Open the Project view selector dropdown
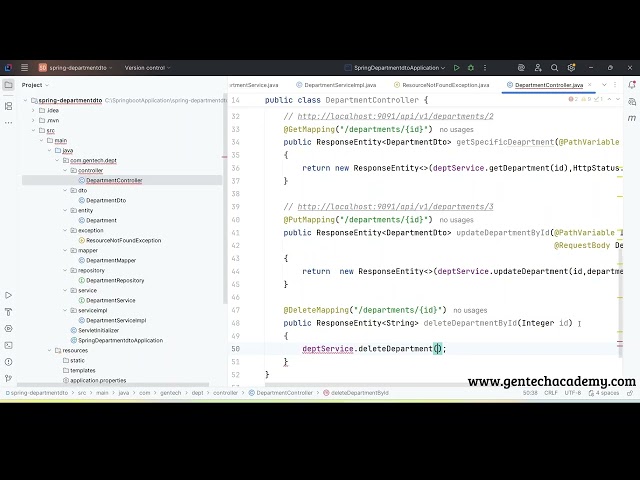 tap(35, 85)
